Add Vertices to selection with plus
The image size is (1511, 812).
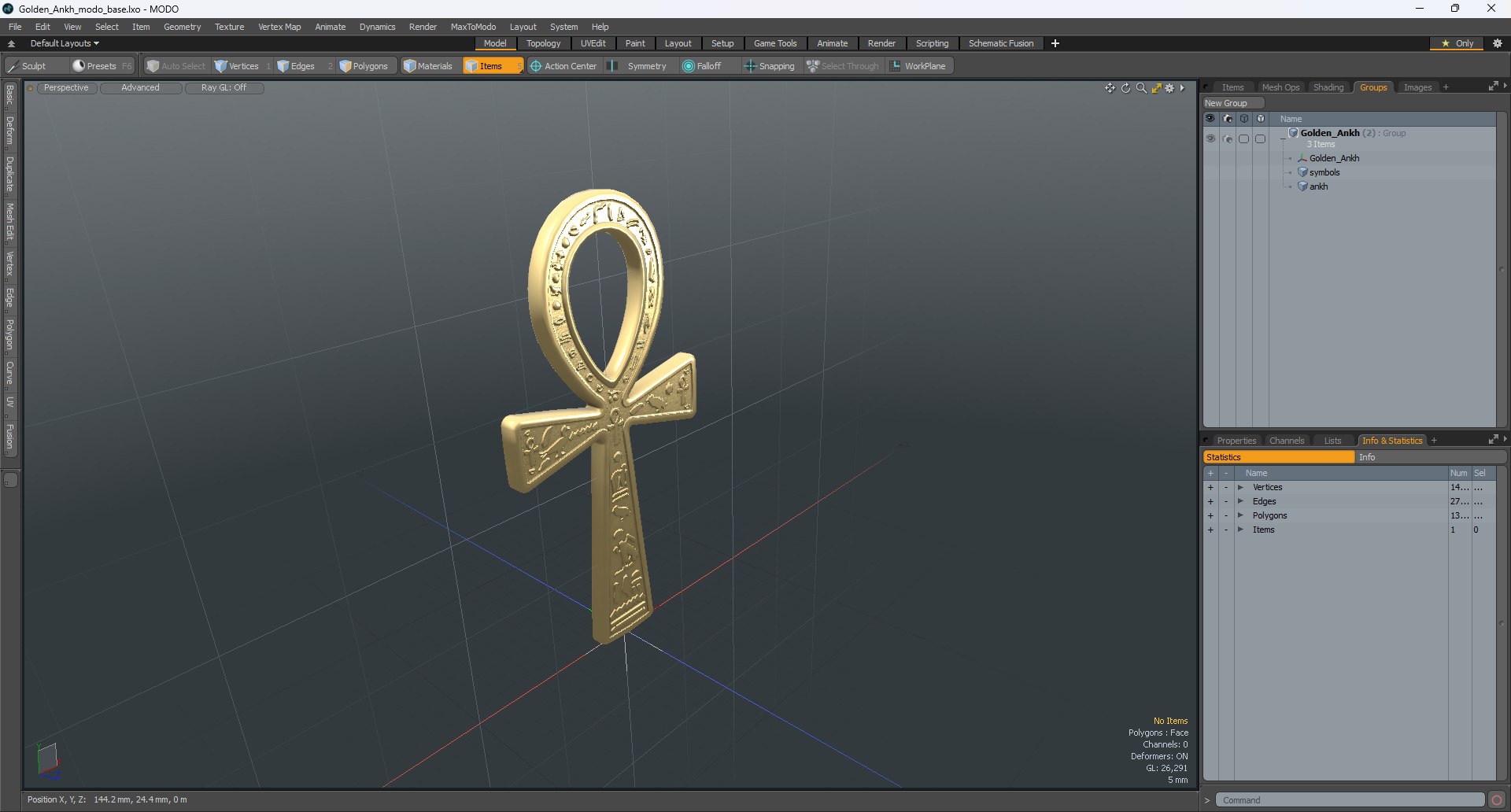1210,488
